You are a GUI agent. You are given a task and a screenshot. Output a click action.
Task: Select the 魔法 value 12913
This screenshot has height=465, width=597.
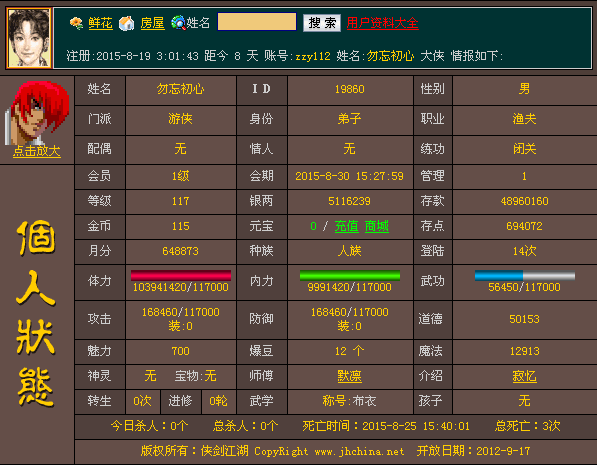tap(524, 351)
